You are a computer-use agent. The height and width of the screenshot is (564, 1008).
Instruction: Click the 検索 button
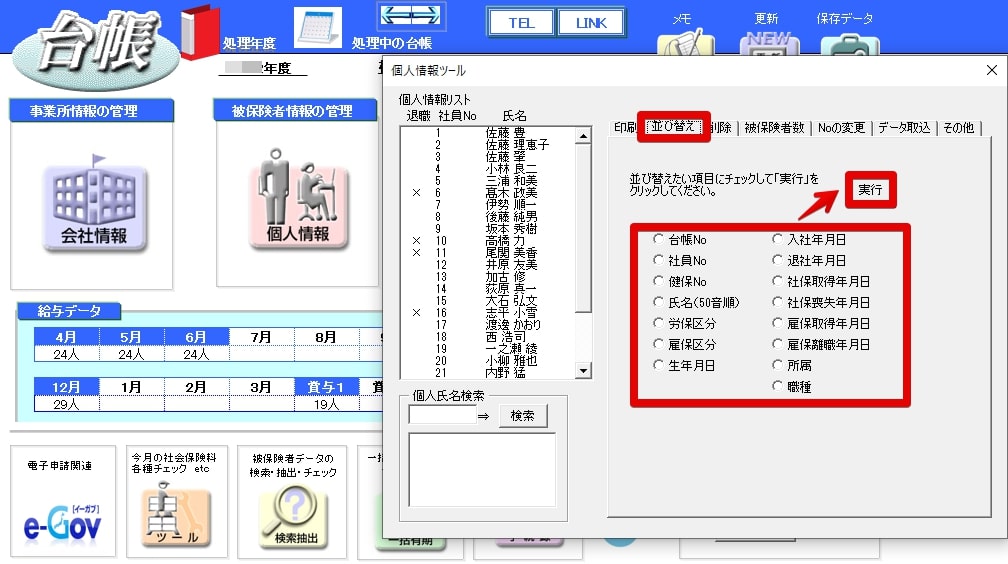(522, 415)
